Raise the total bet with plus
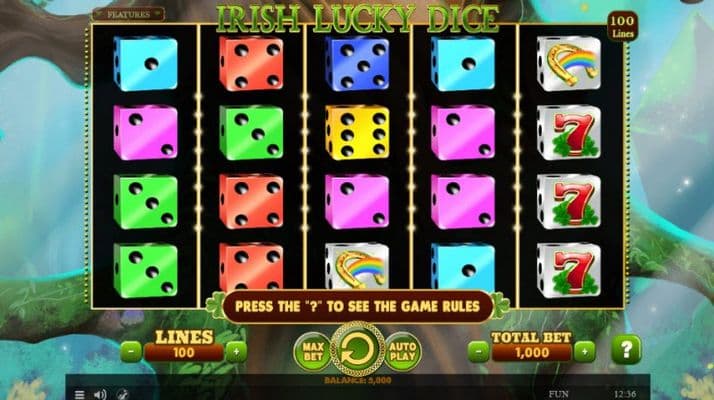714x400 pixels. click(x=585, y=351)
